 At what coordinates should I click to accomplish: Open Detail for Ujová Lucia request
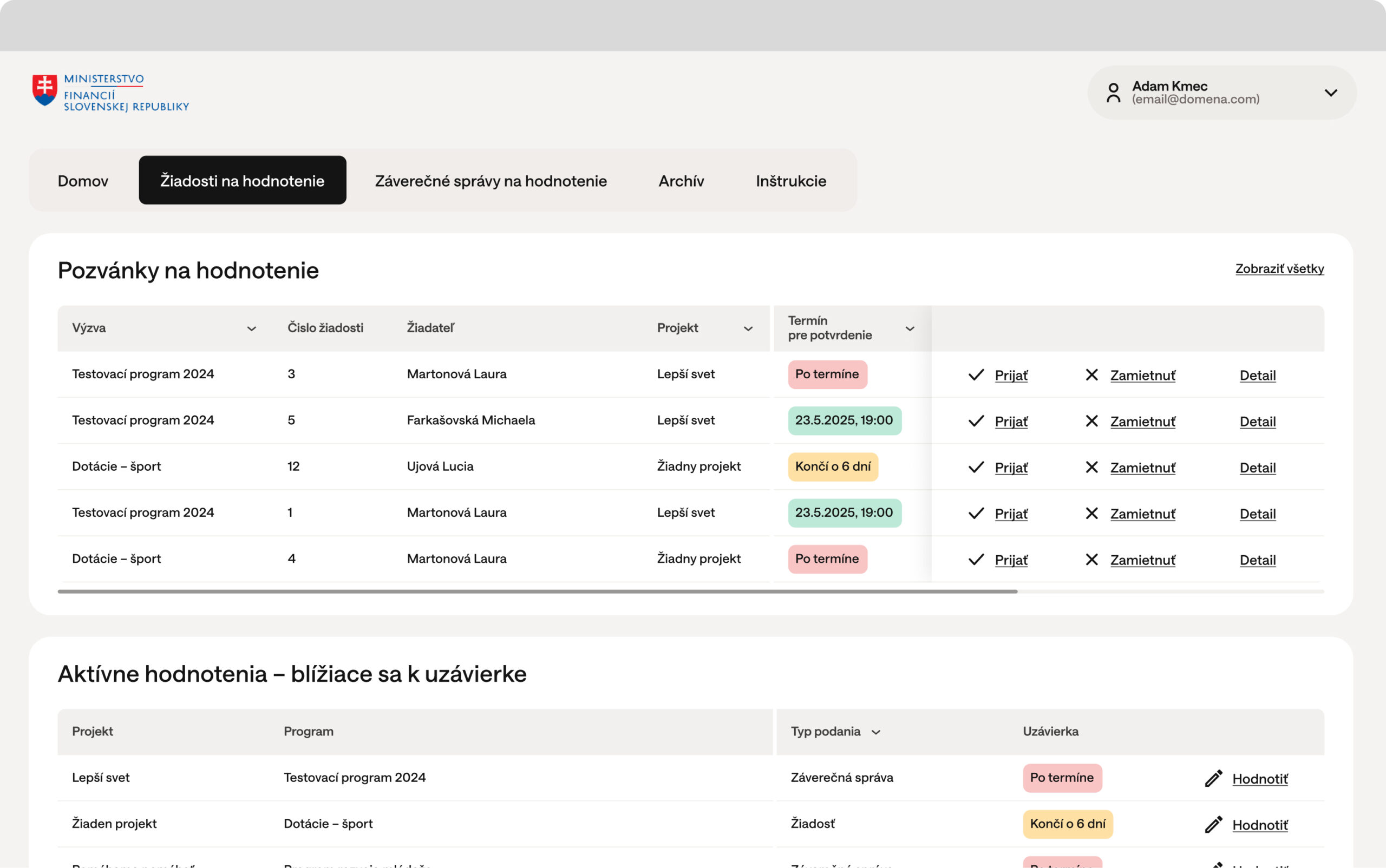[x=1257, y=468]
